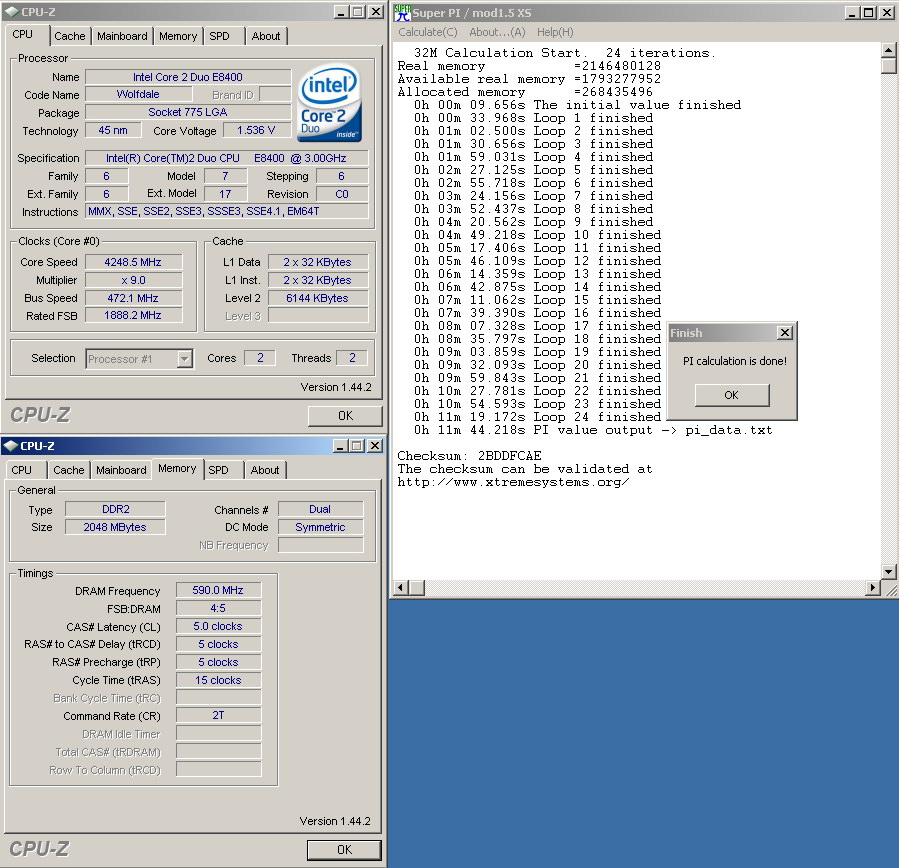Click the Instructions field listing MMX, SSE
The image size is (899, 868).
tap(226, 211)
